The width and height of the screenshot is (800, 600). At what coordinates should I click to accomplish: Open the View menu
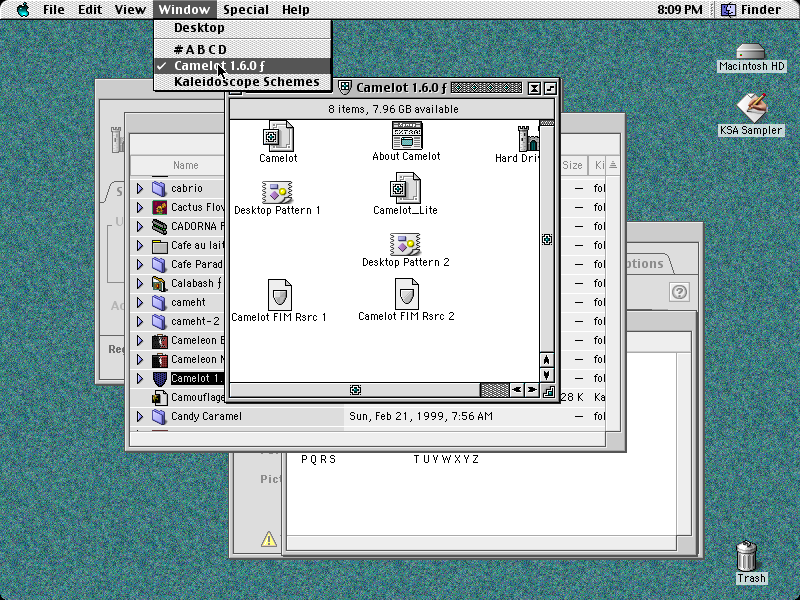[x=130, y=9]
